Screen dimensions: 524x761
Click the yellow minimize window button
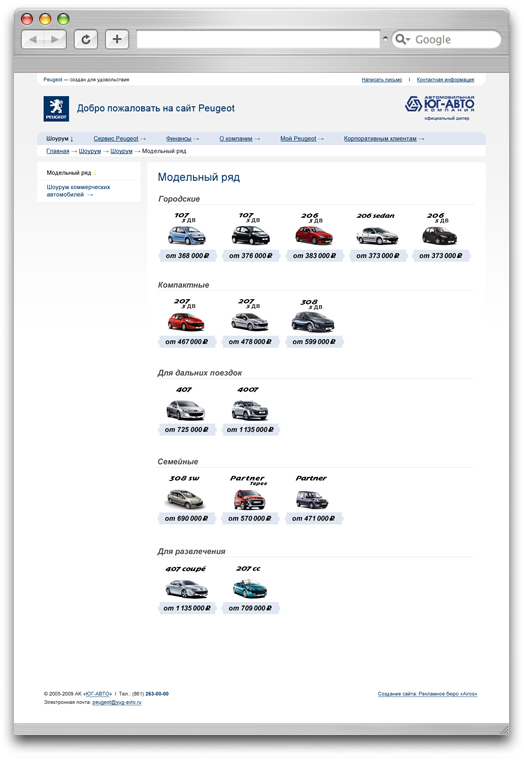tap(45, 19)
